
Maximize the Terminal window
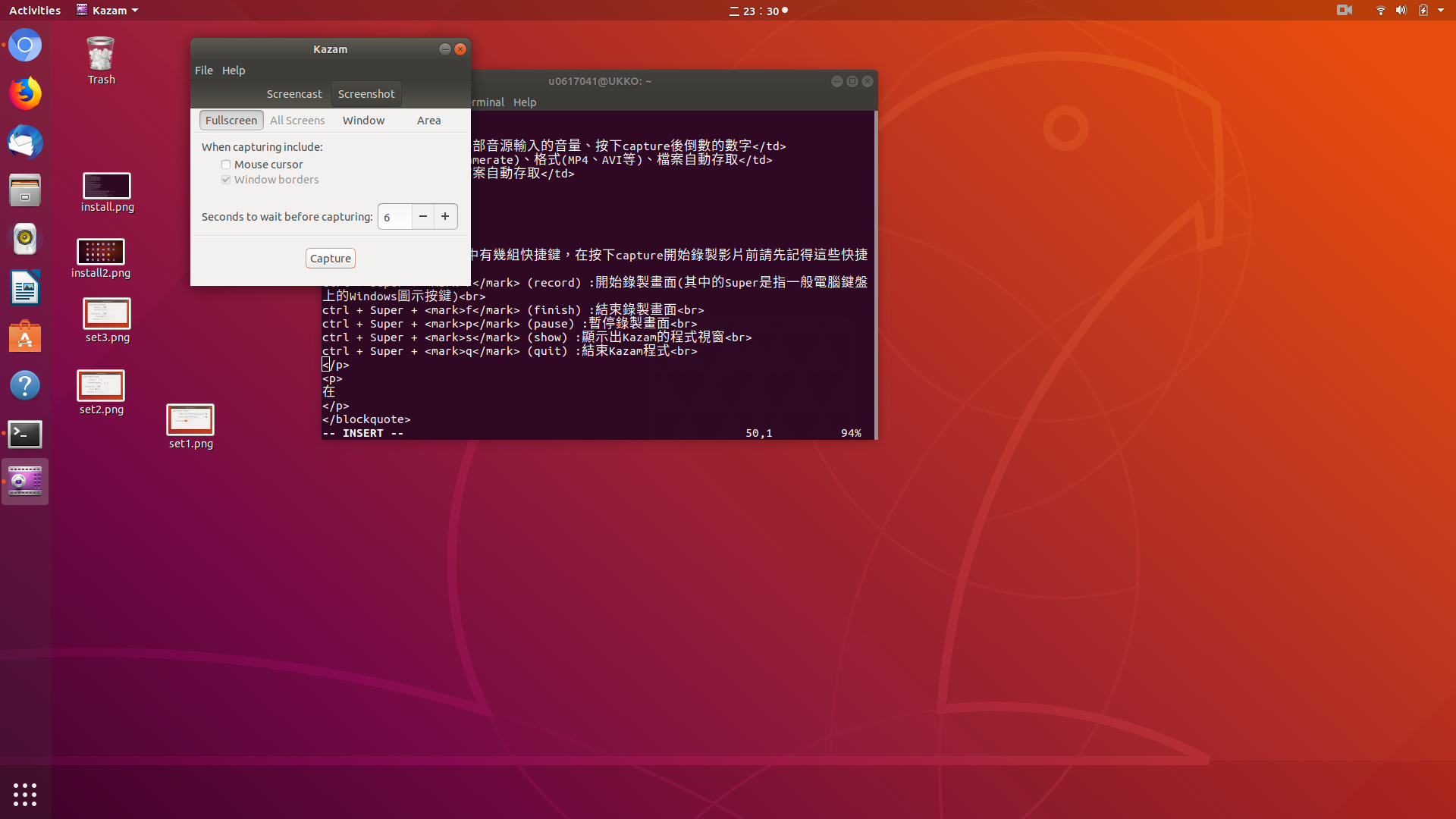852,81
